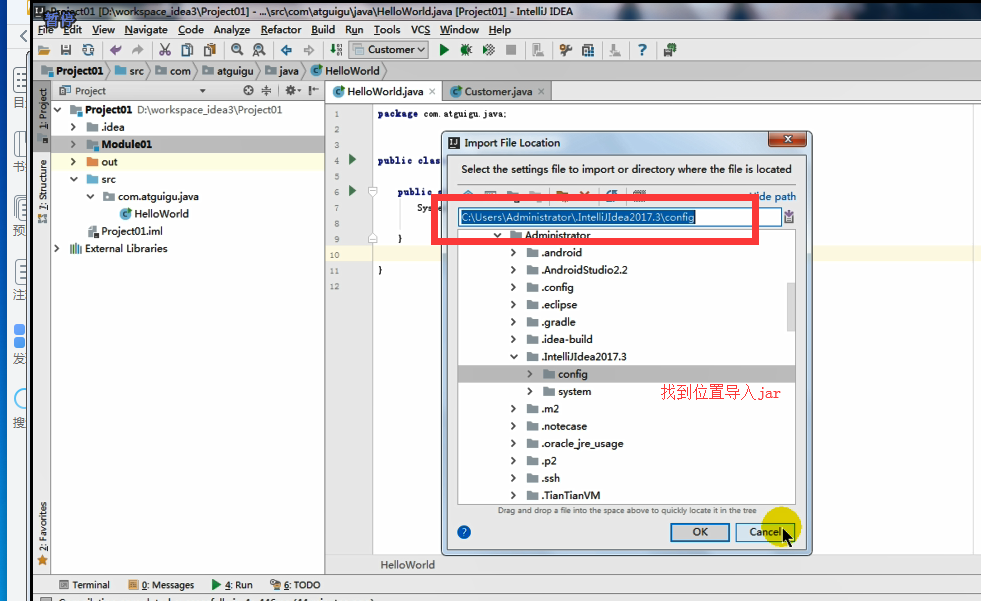Click the Undo arrow icon
The width and height of the screenshot is (981, 601).
click(116, 50)
